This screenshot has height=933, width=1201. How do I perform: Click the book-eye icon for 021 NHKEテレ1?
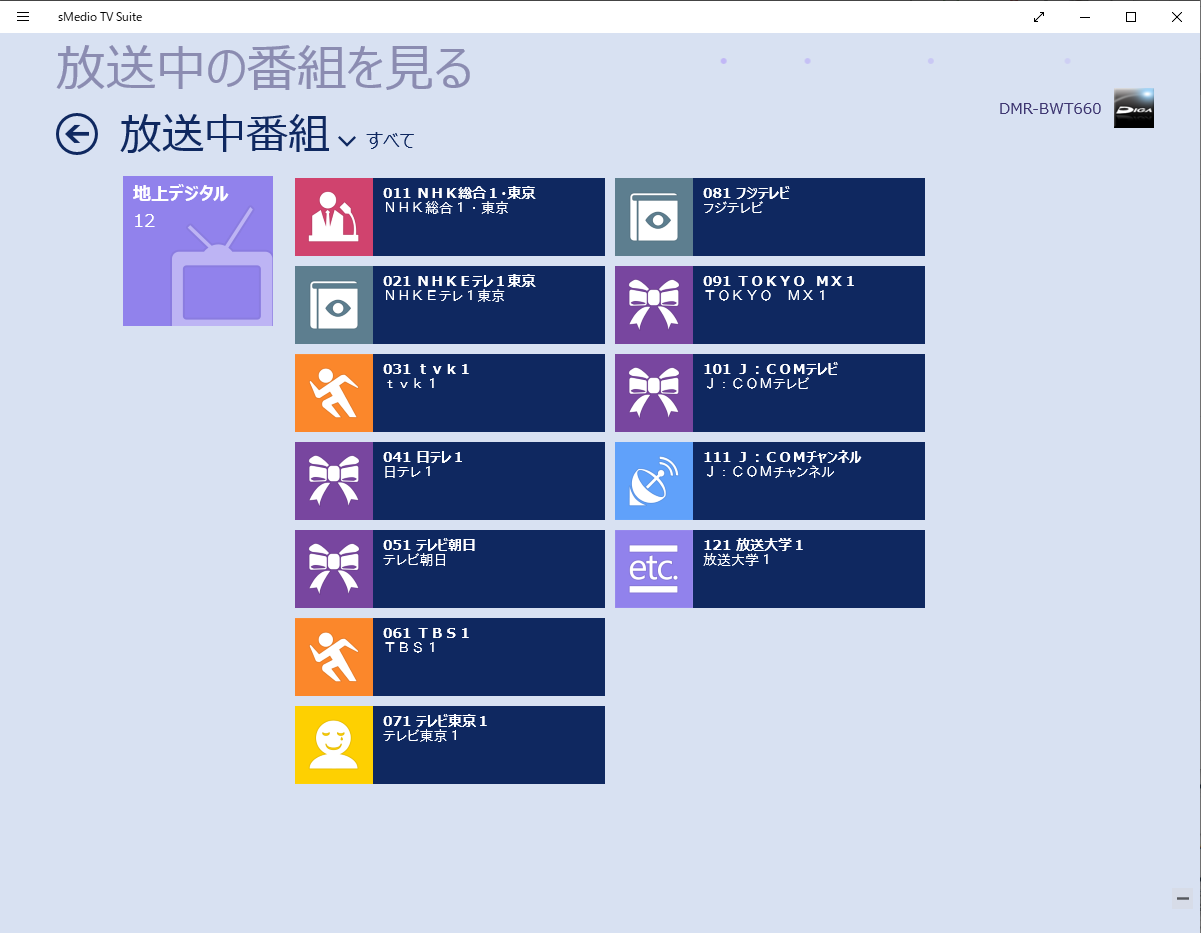(x=334, y=305)
